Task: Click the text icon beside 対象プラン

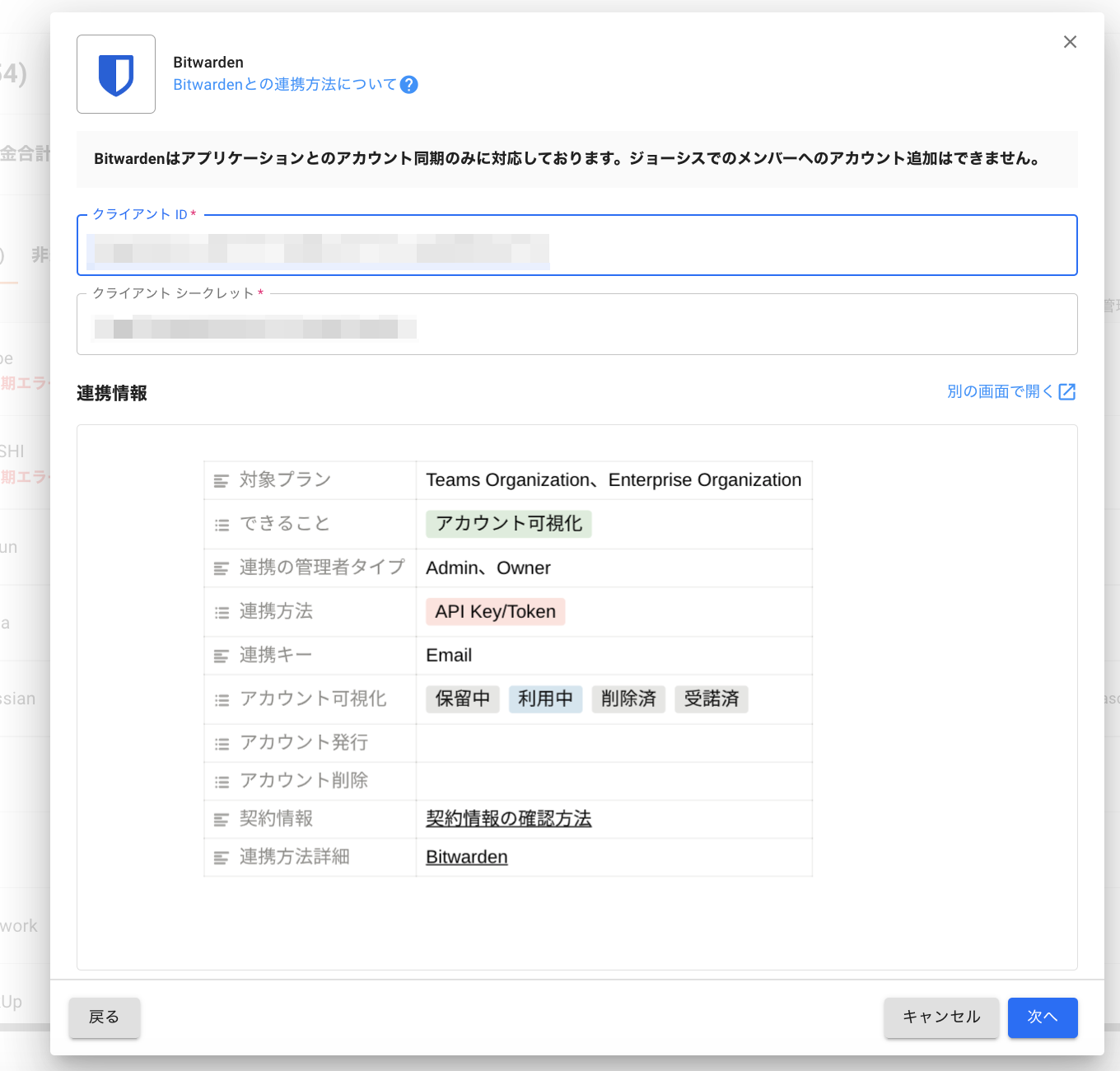Action: [222, 481]
